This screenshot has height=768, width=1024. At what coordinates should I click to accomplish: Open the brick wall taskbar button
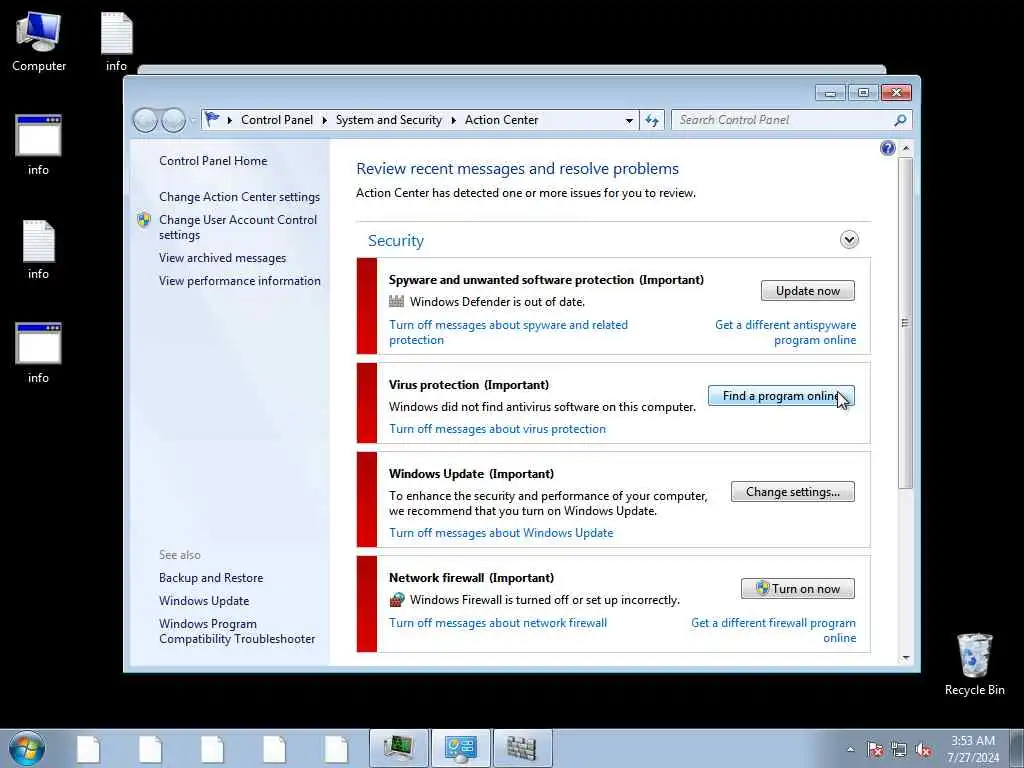click(522, 748)
